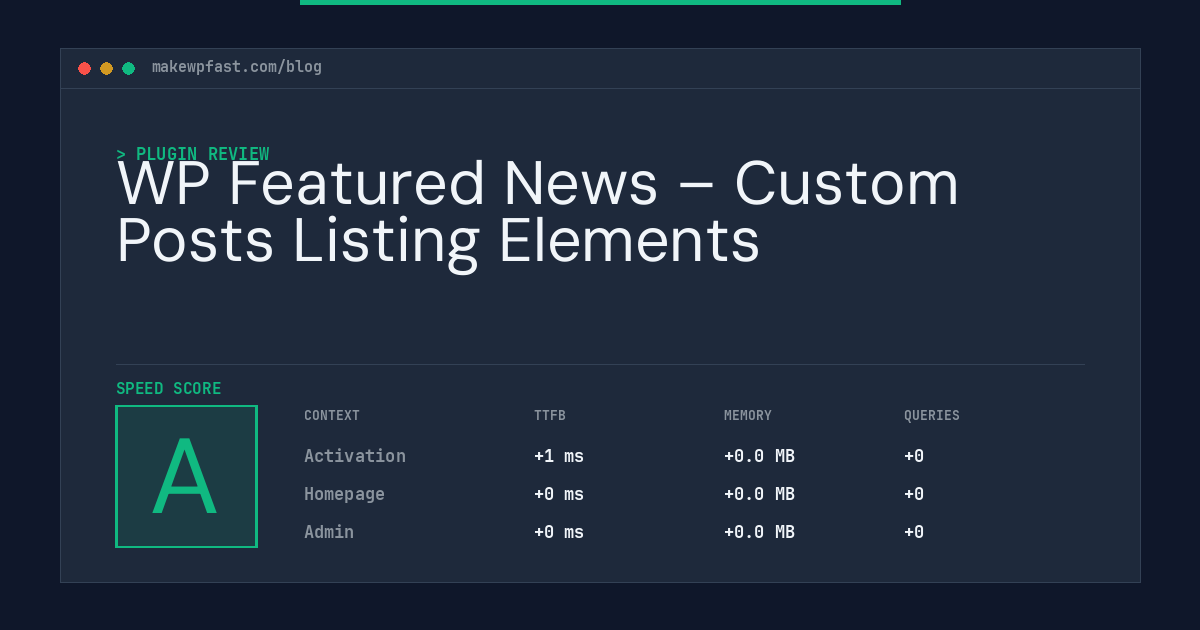The image size is (1200, 630).
Task: Select the 'Homepage' row label
Action: pyautogui.click(x=344, y=494)
